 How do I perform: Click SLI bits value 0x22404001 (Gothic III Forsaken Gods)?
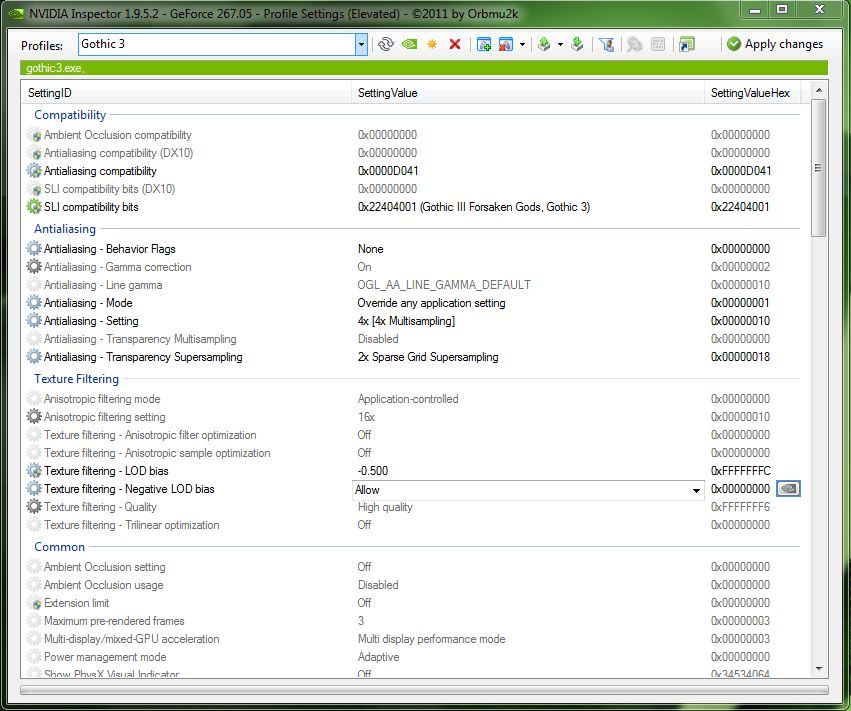[473, 207]
